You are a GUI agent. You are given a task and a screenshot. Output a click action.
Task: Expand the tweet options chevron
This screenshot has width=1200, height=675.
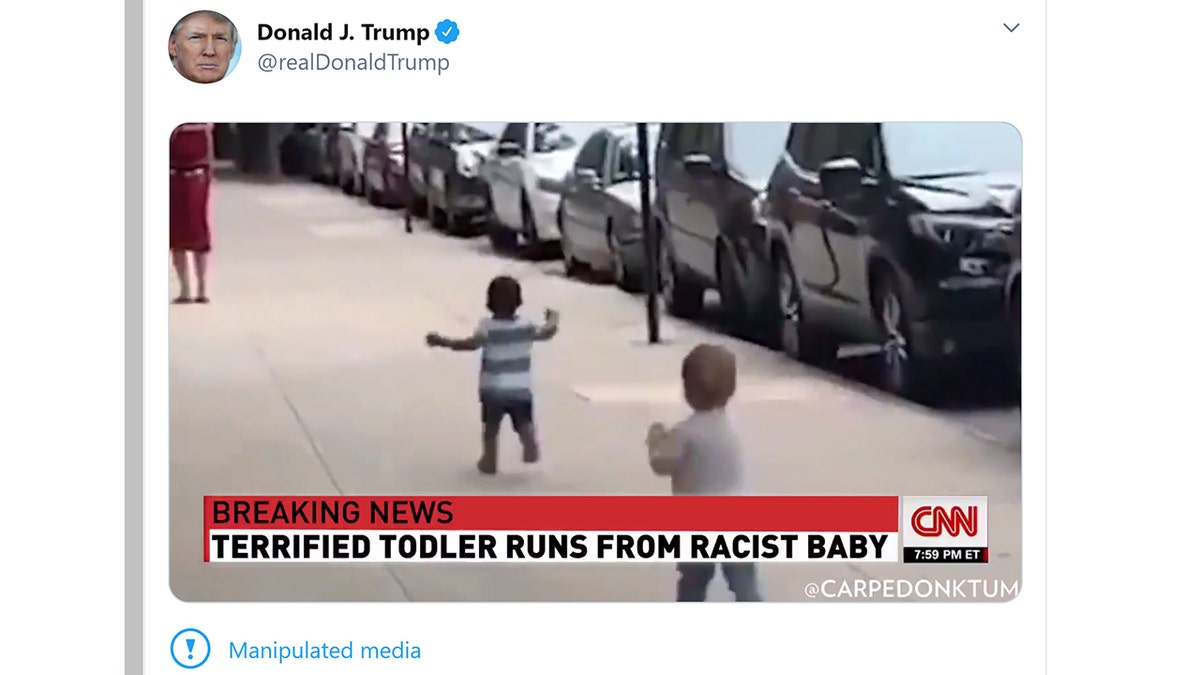pyautogui.click(x=1011, y=27)
